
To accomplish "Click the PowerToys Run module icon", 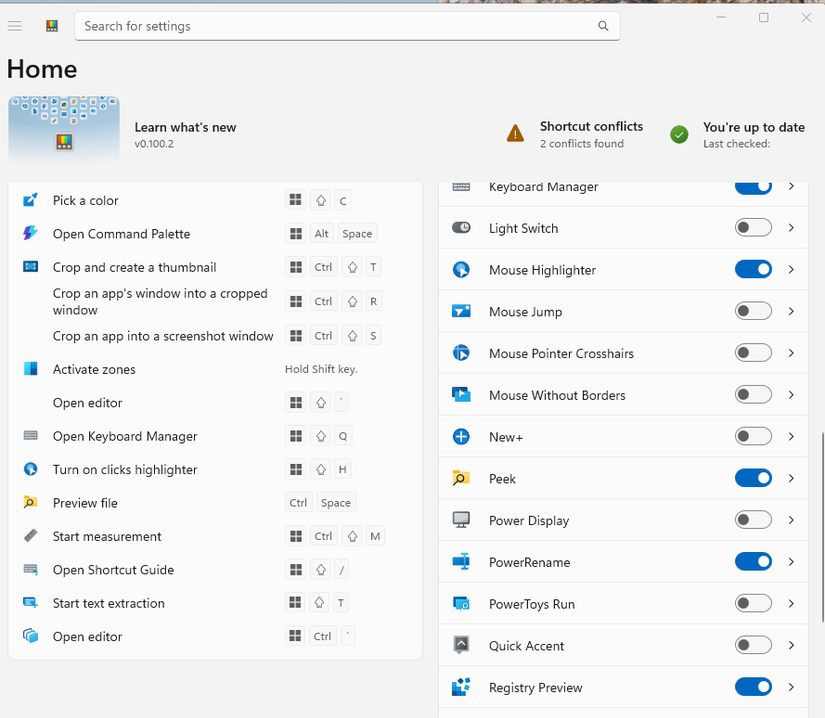I will tap(461, 603).
